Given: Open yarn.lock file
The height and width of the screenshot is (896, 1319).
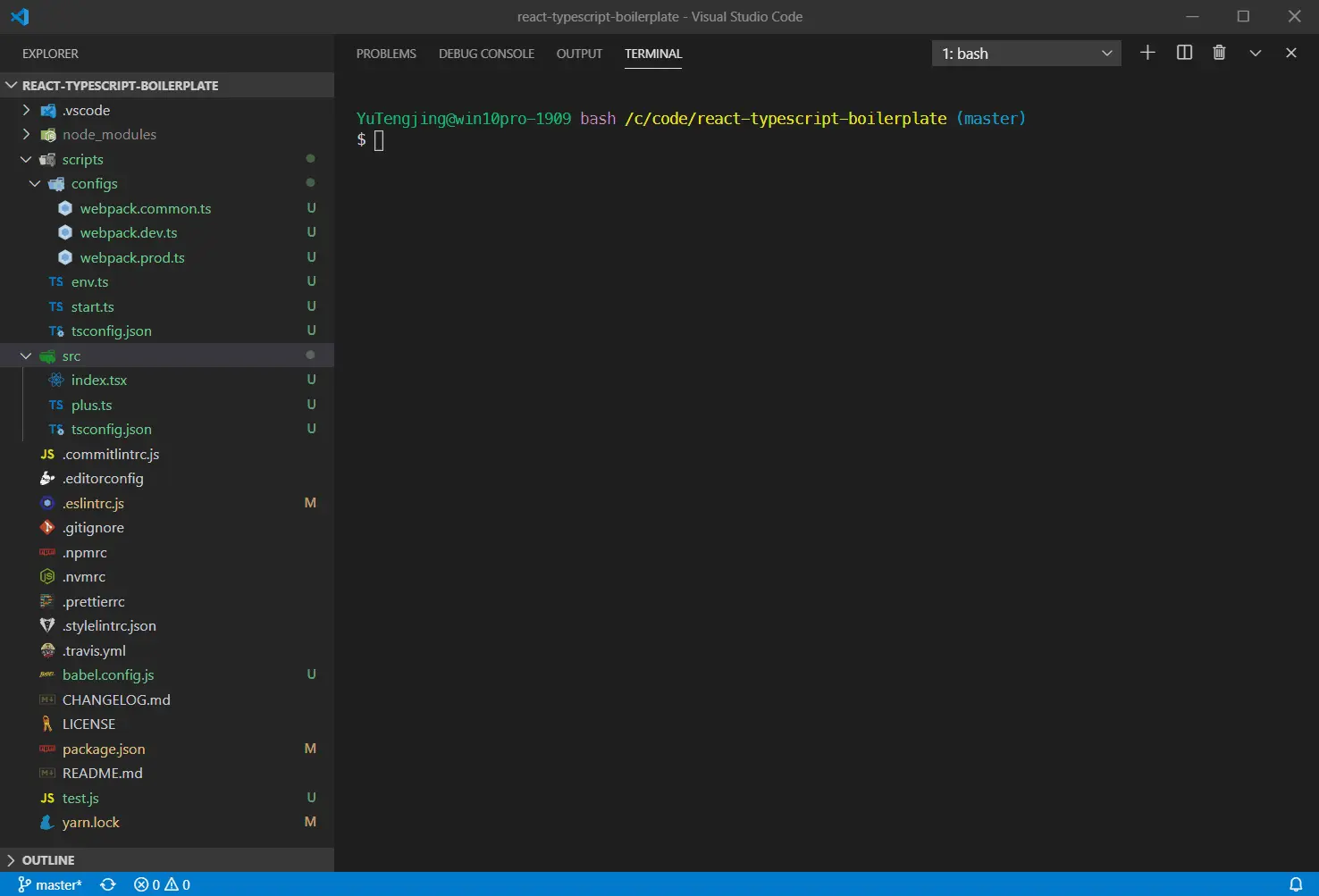Looking at the screenshot, I should click(167, 822).
